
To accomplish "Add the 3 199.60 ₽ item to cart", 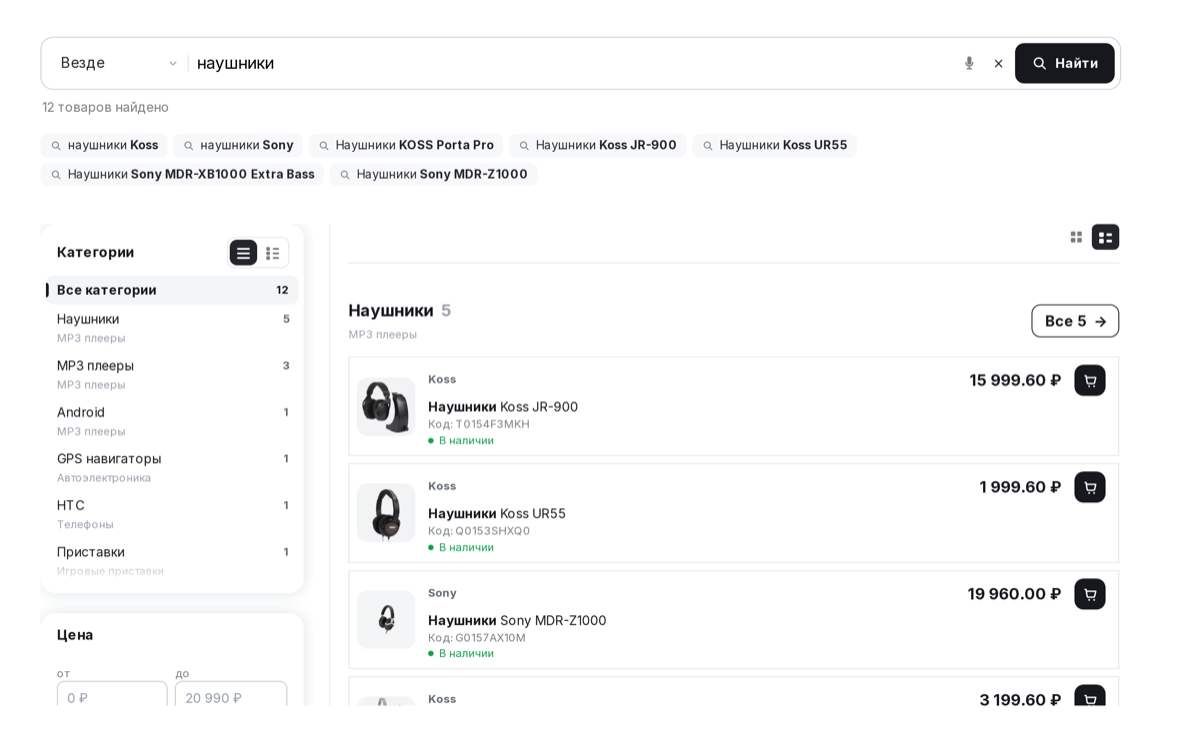I will 1090,697.
